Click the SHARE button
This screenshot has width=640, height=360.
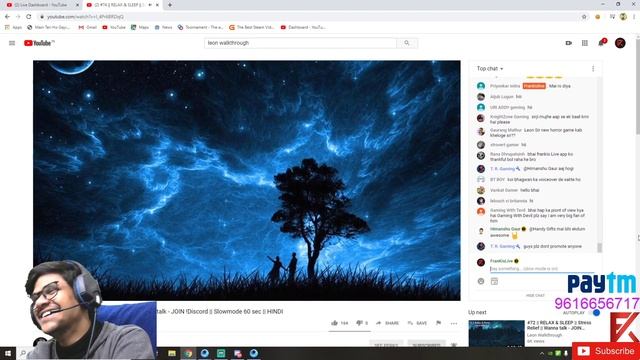click(387, 323)
